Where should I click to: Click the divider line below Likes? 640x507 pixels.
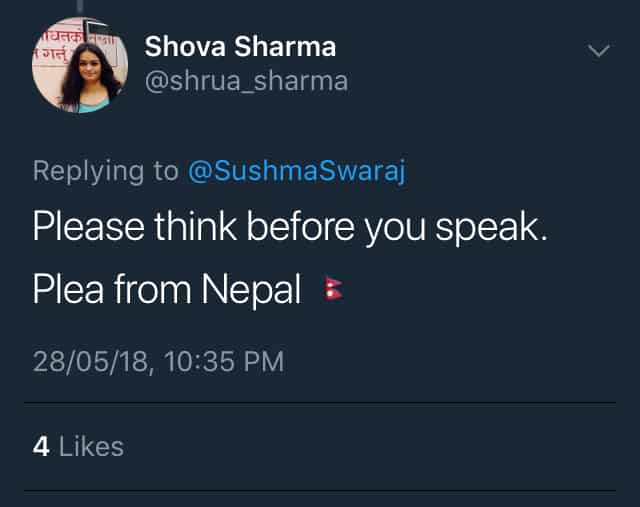[x=320, y=490]
